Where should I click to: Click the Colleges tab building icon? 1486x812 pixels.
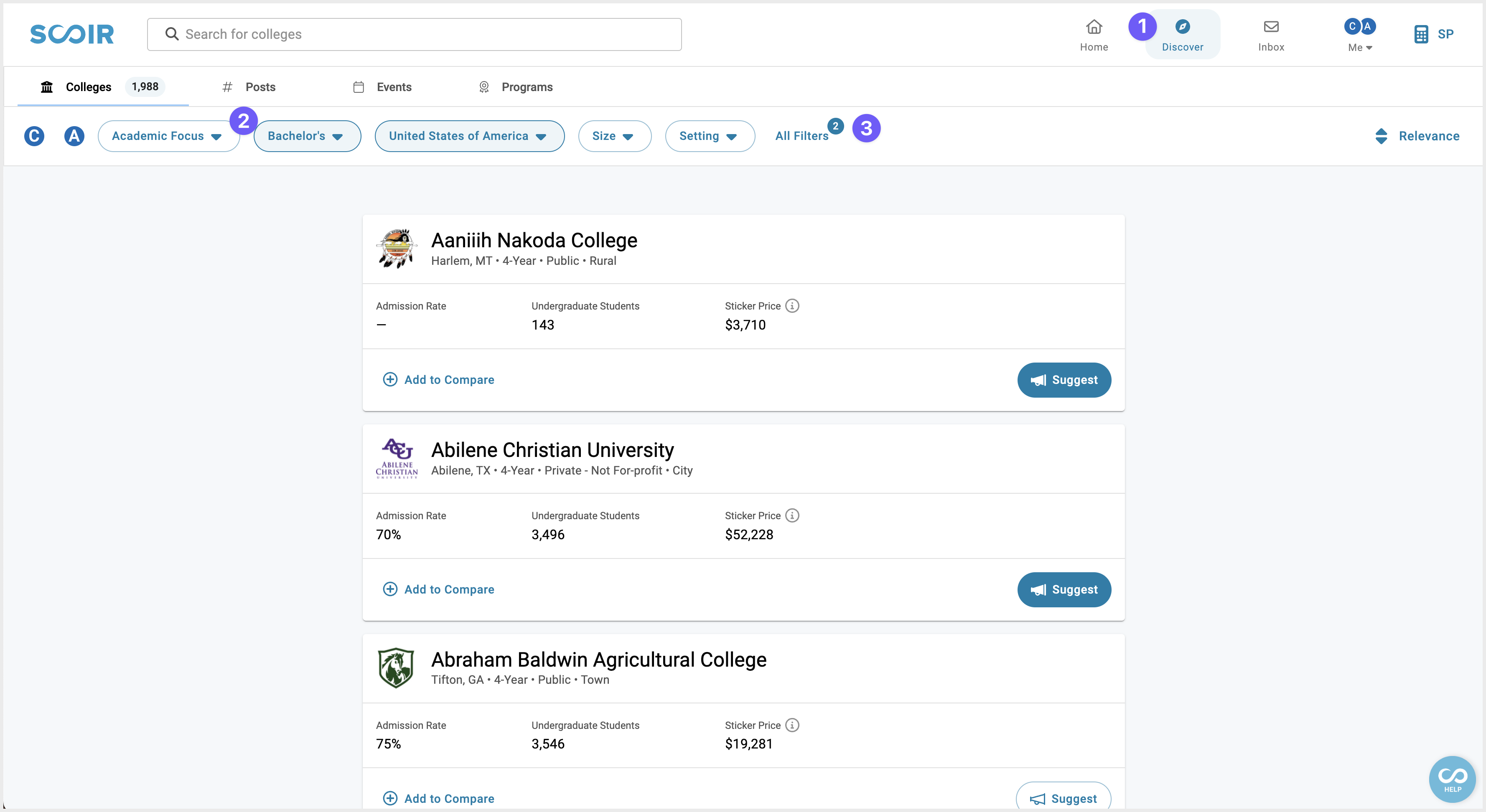click(x=47, y=86)
